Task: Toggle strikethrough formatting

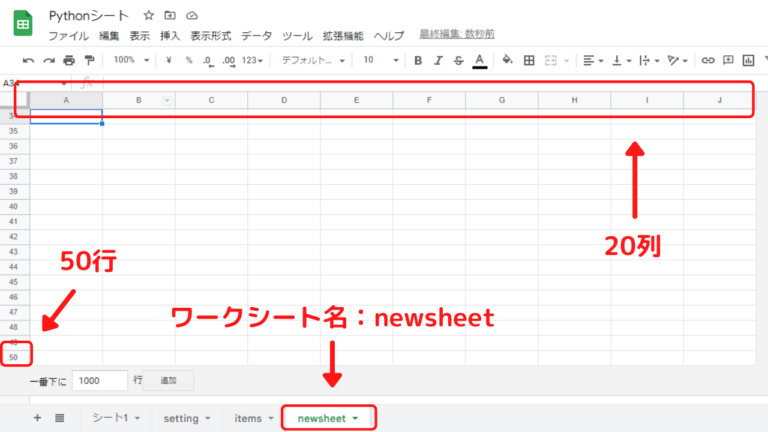Action: click(x=458, y=60)
